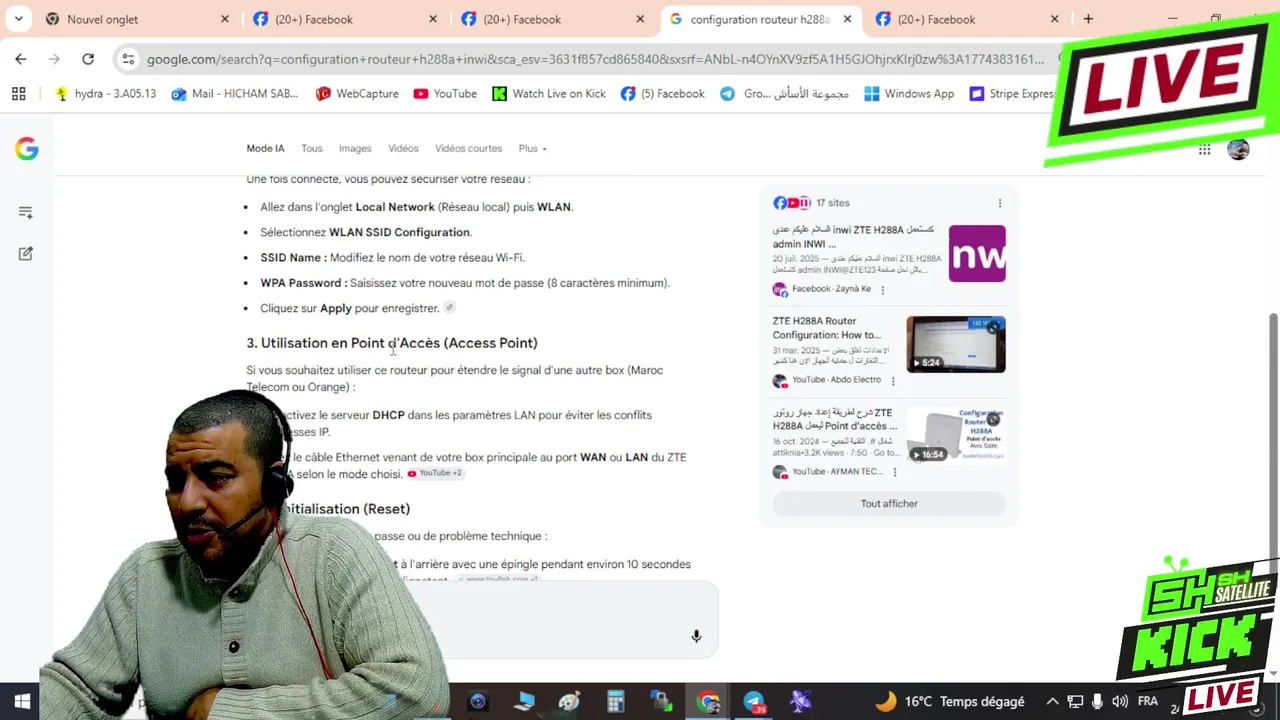1280x720 pixels.
Task: Open site information icon in the address bar
Action: click(x=128, y=59)
